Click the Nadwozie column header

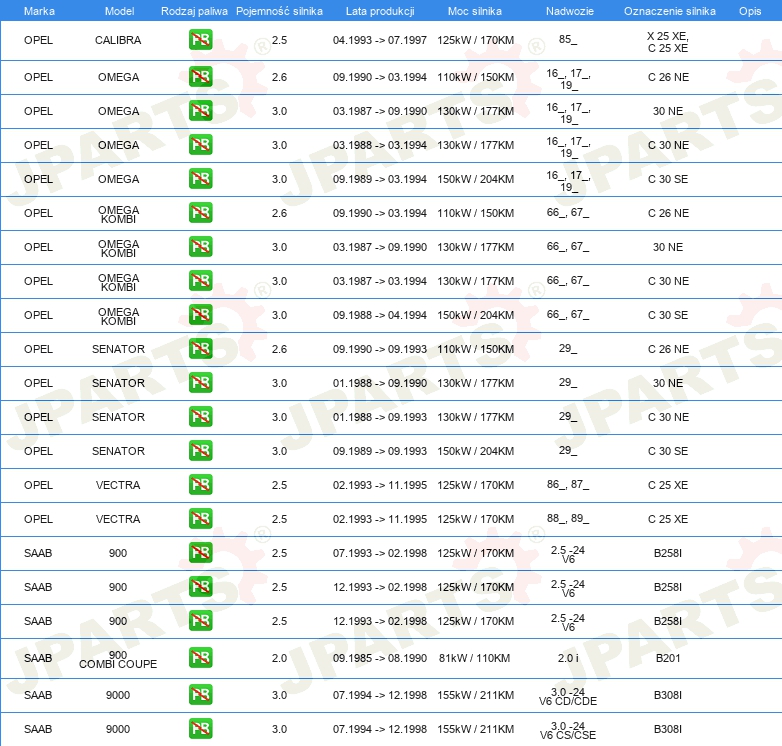[570, 11]
